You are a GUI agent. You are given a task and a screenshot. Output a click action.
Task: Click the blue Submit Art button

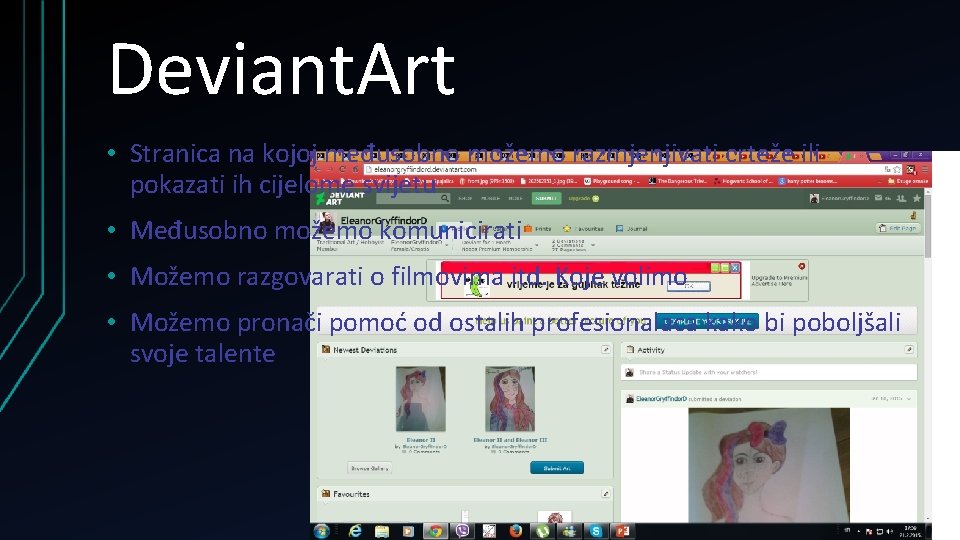(x=557, y=468)
